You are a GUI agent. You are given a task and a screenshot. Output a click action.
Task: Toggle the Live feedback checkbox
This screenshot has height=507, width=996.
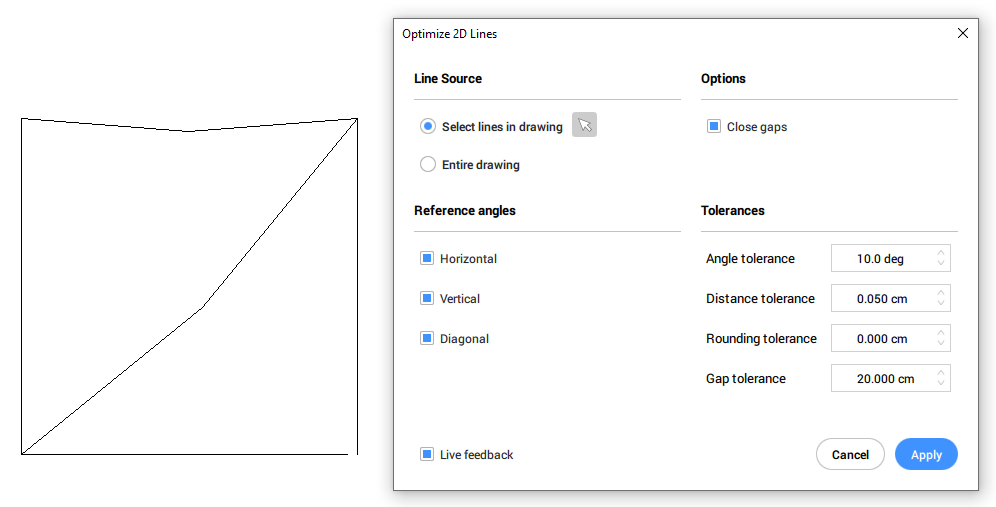(427, 455)
